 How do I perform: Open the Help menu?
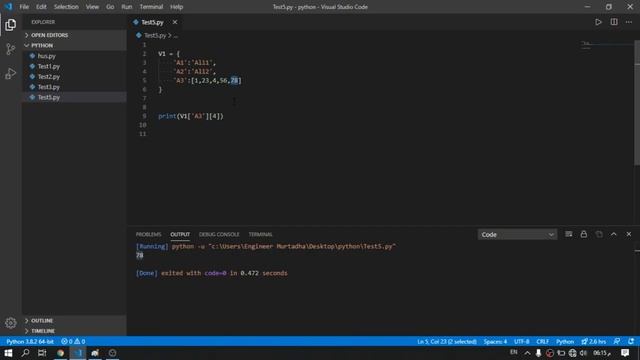click(176, 7)
